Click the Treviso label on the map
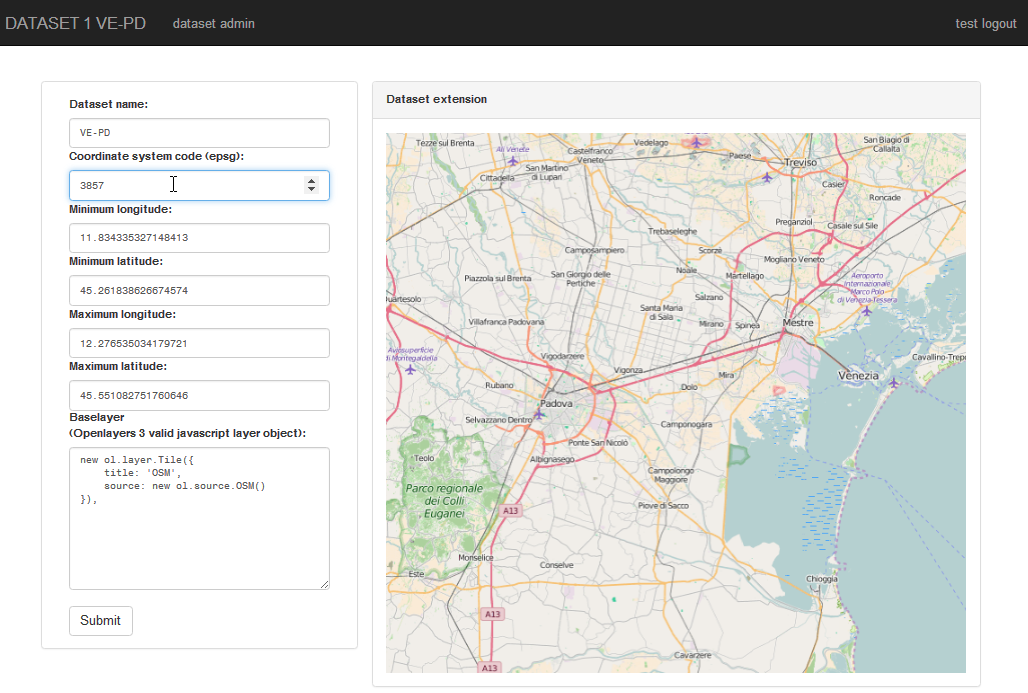 tap(801, 162)
